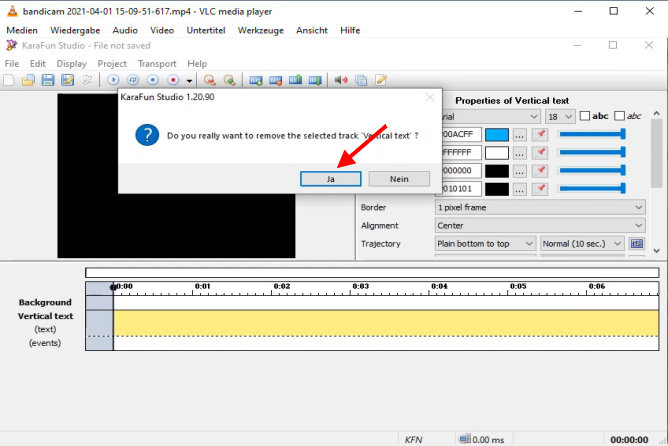Viewport: 668px width, 446px height.
Task: Confirm track removal with Ja button
Action: [330, 178]
